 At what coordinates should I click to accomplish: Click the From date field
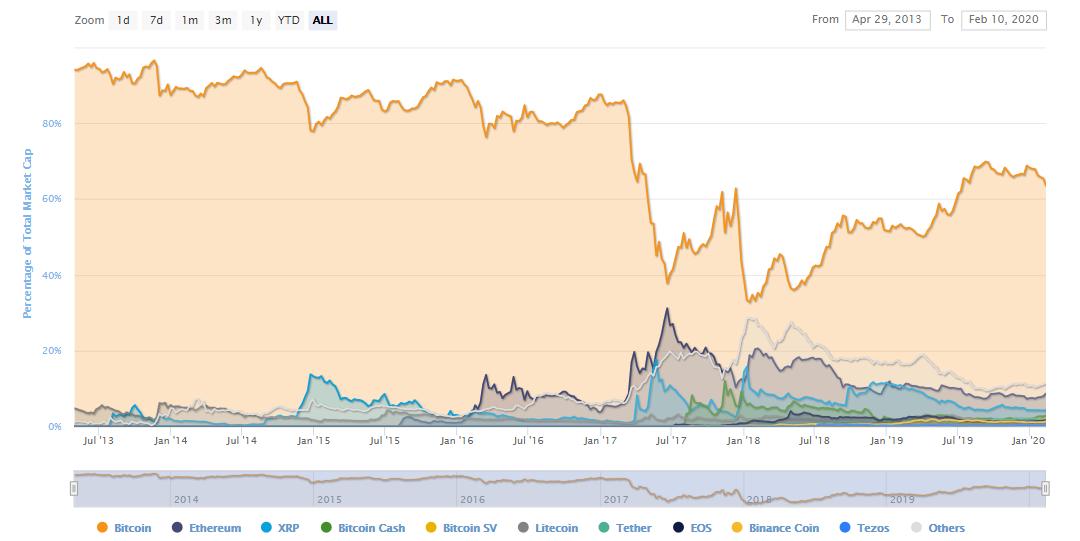[887, 20]
